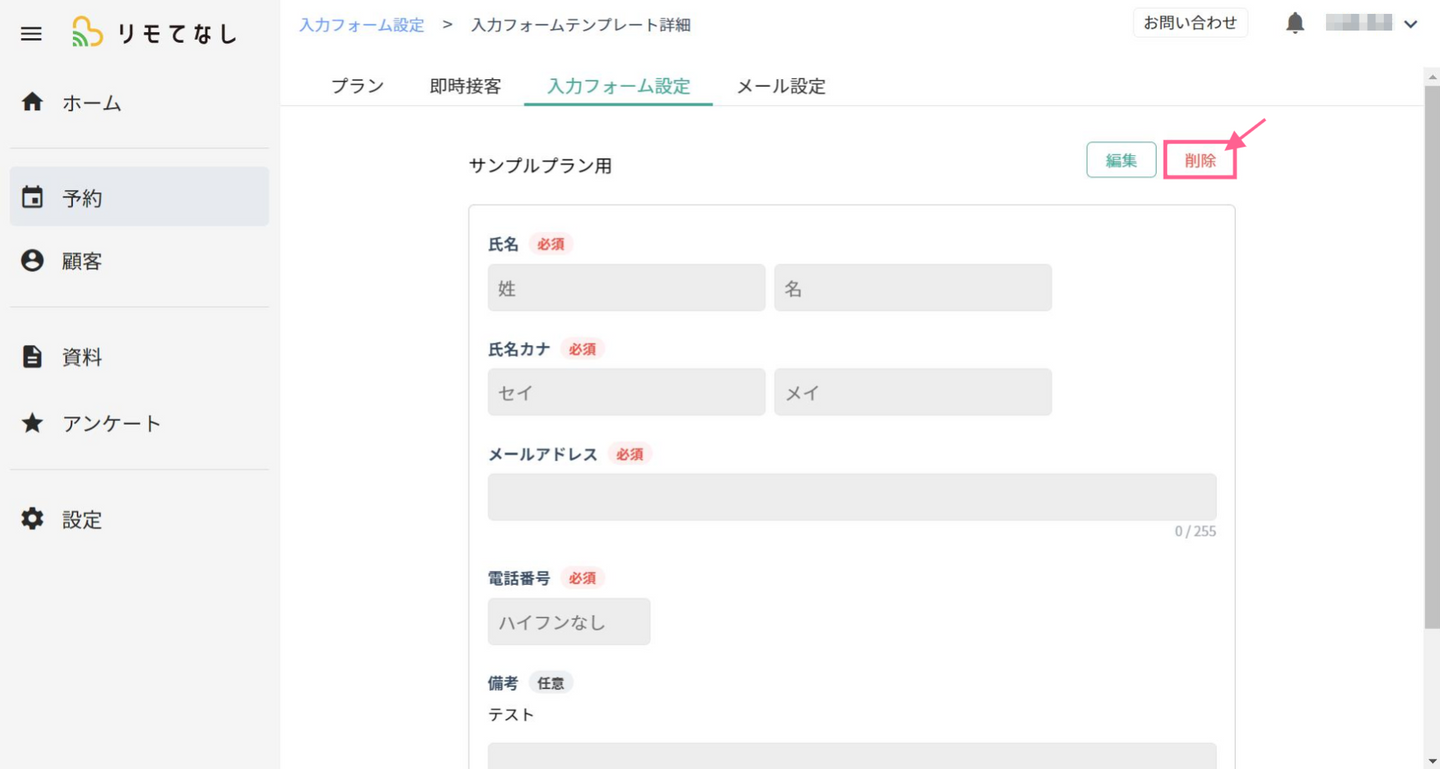Switch to the 即時接客 tab
This screenshot has height=769, width=1440.
(x=465, y=86)
